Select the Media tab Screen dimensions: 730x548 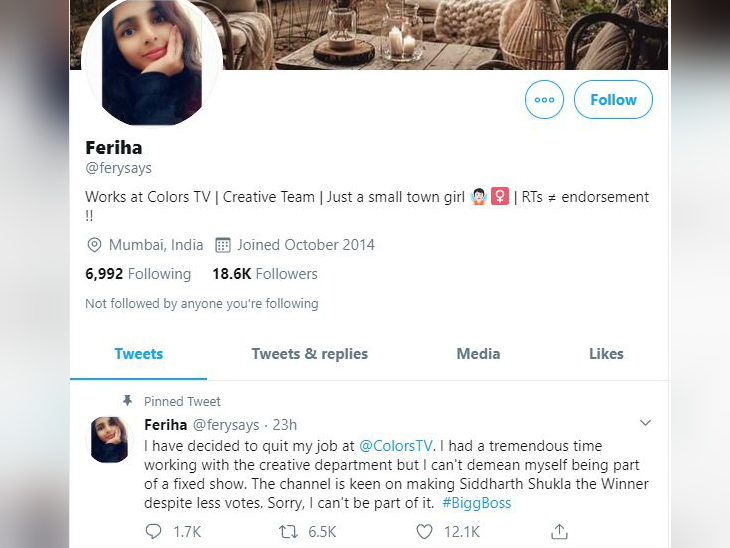pos(478,354)
